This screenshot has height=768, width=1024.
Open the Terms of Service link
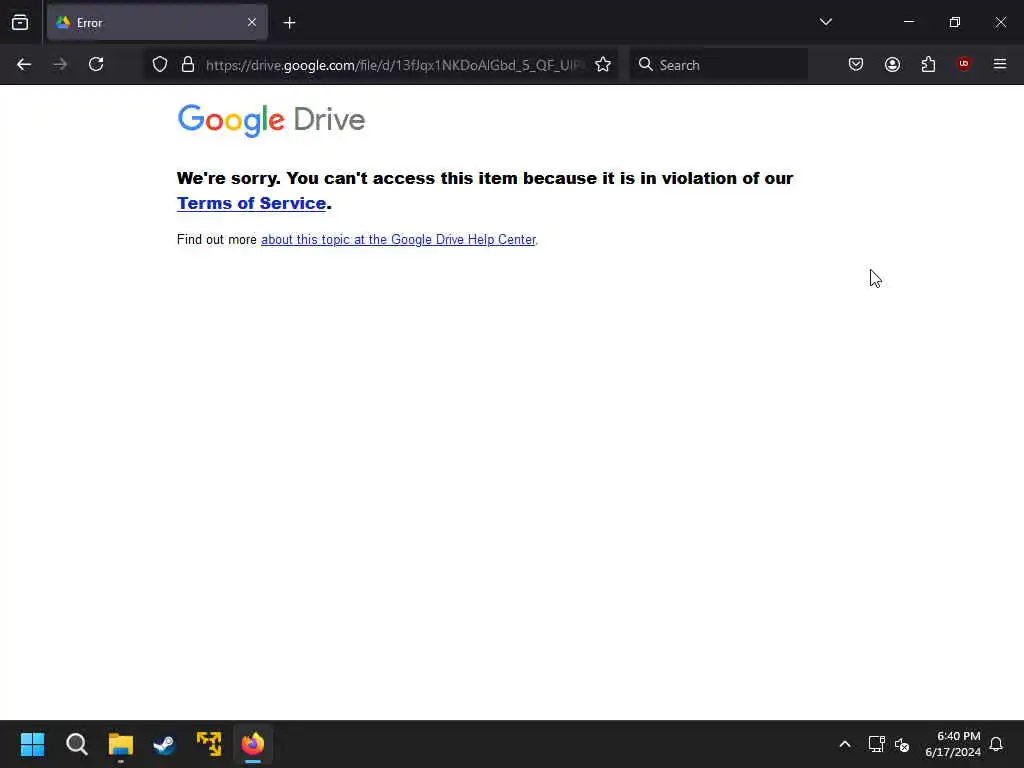point(251,203)
